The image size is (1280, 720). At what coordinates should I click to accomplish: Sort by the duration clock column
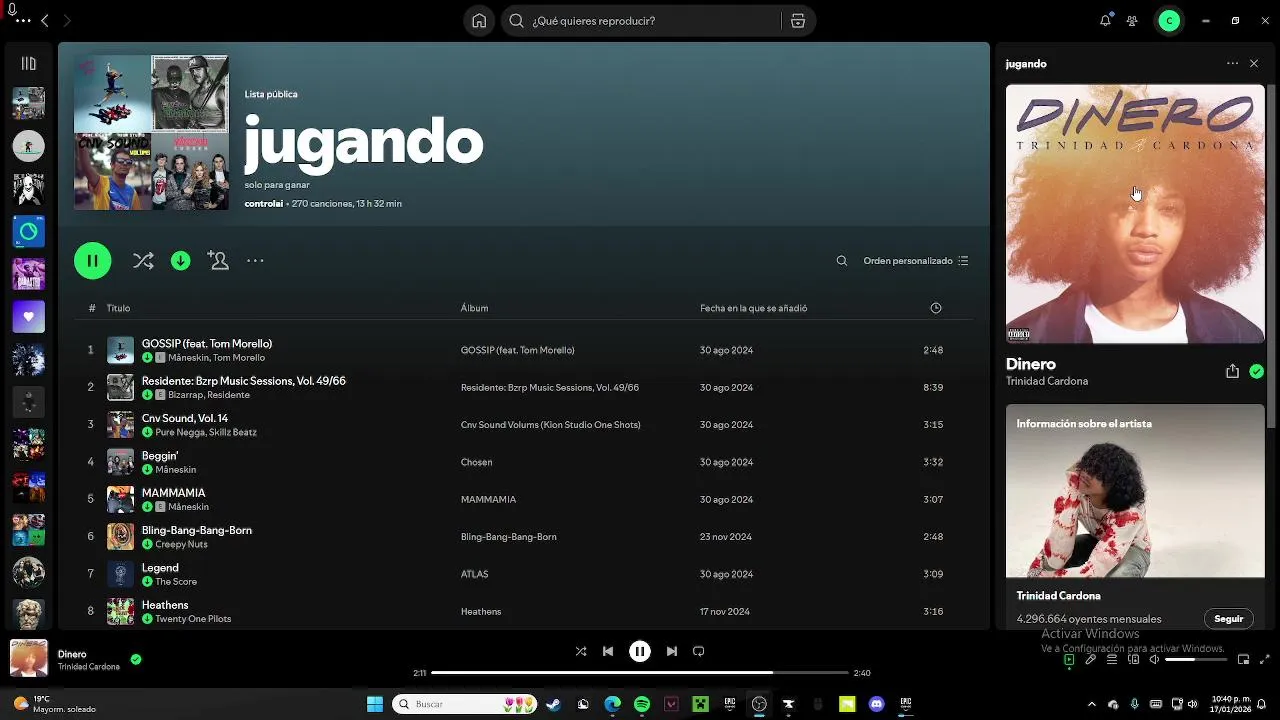936,308
